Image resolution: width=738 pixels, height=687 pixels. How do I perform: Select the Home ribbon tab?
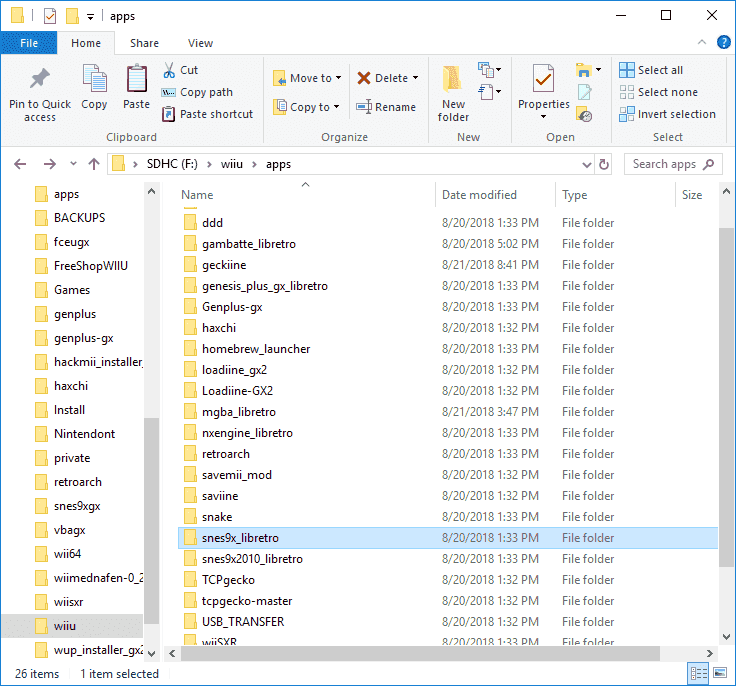coord(86,43)
